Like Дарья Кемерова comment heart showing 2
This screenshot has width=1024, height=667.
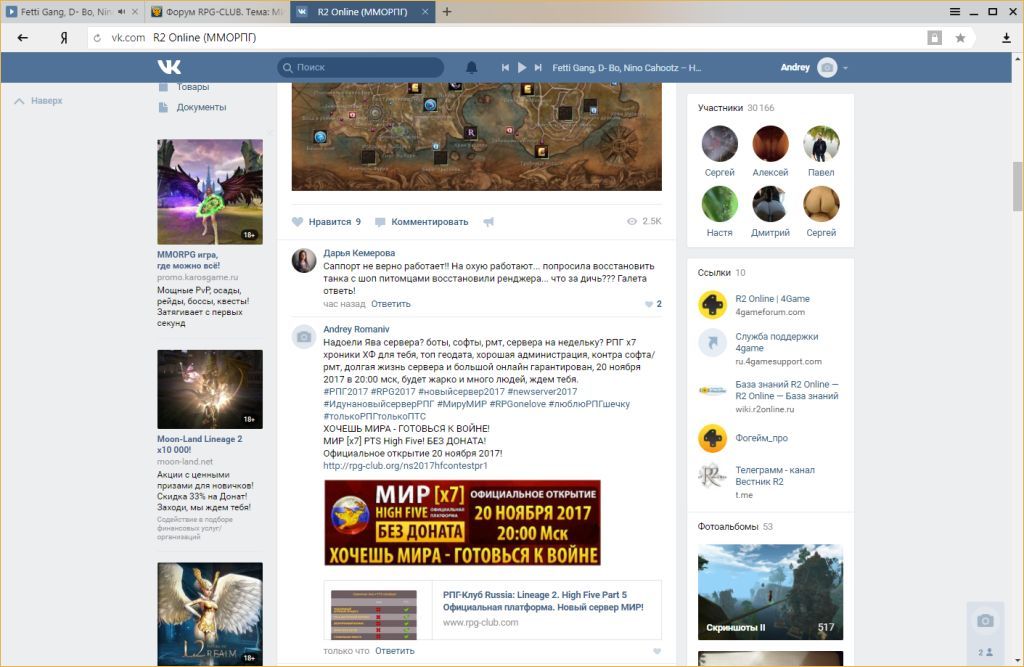click(x=648, y=304)
